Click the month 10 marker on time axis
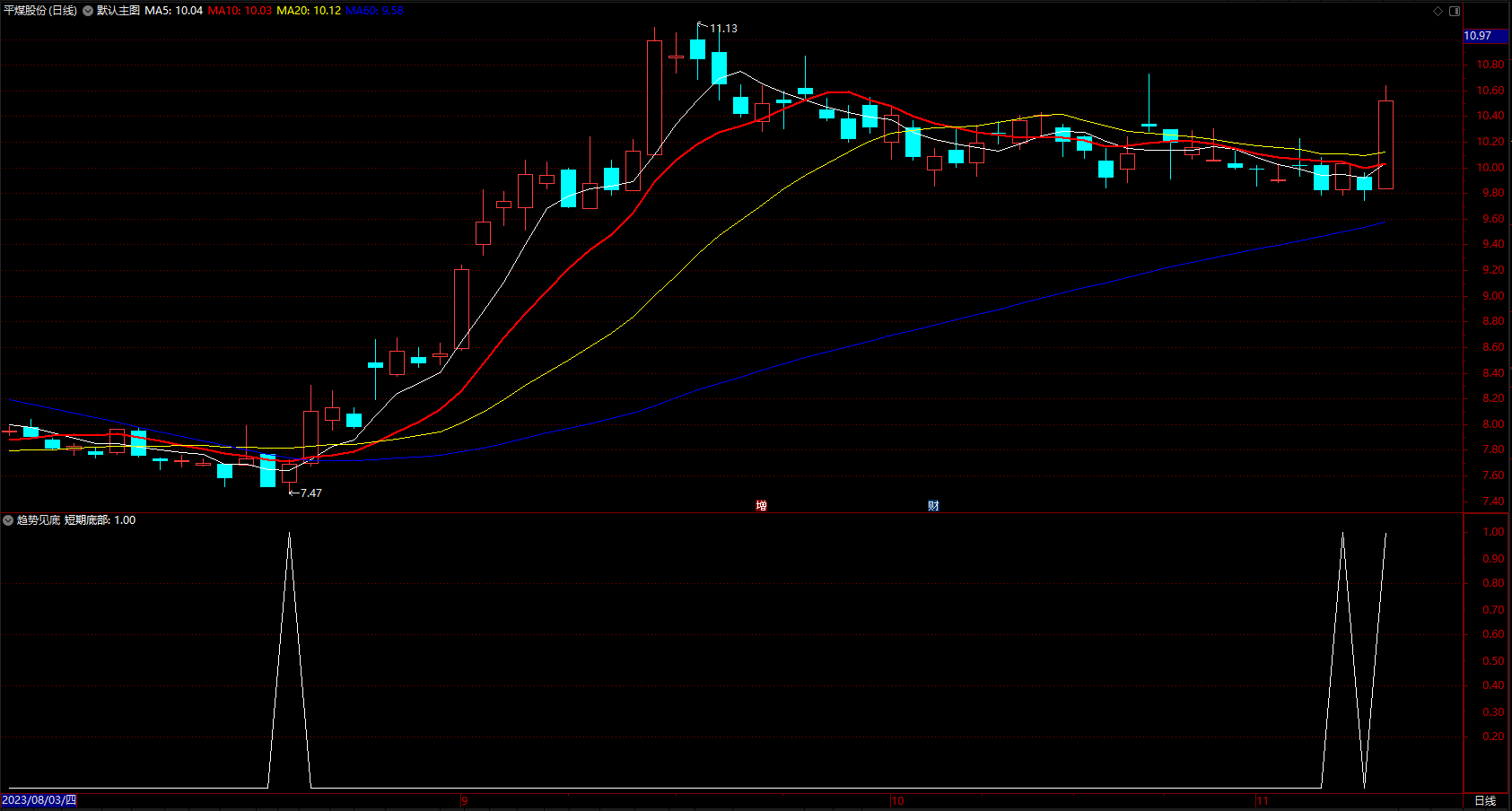Image resolution: width=1512 pixels, height=811 pixels. point(897,801)
